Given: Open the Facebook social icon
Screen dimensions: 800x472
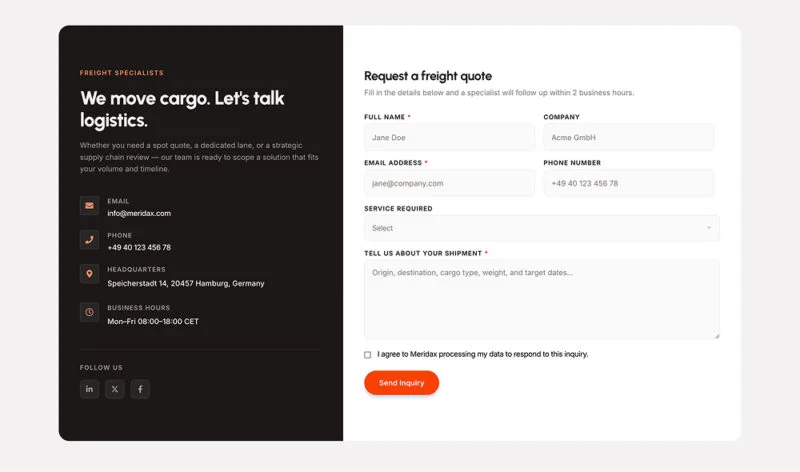Looking at the screenshot, I should [x=140, y=389].
